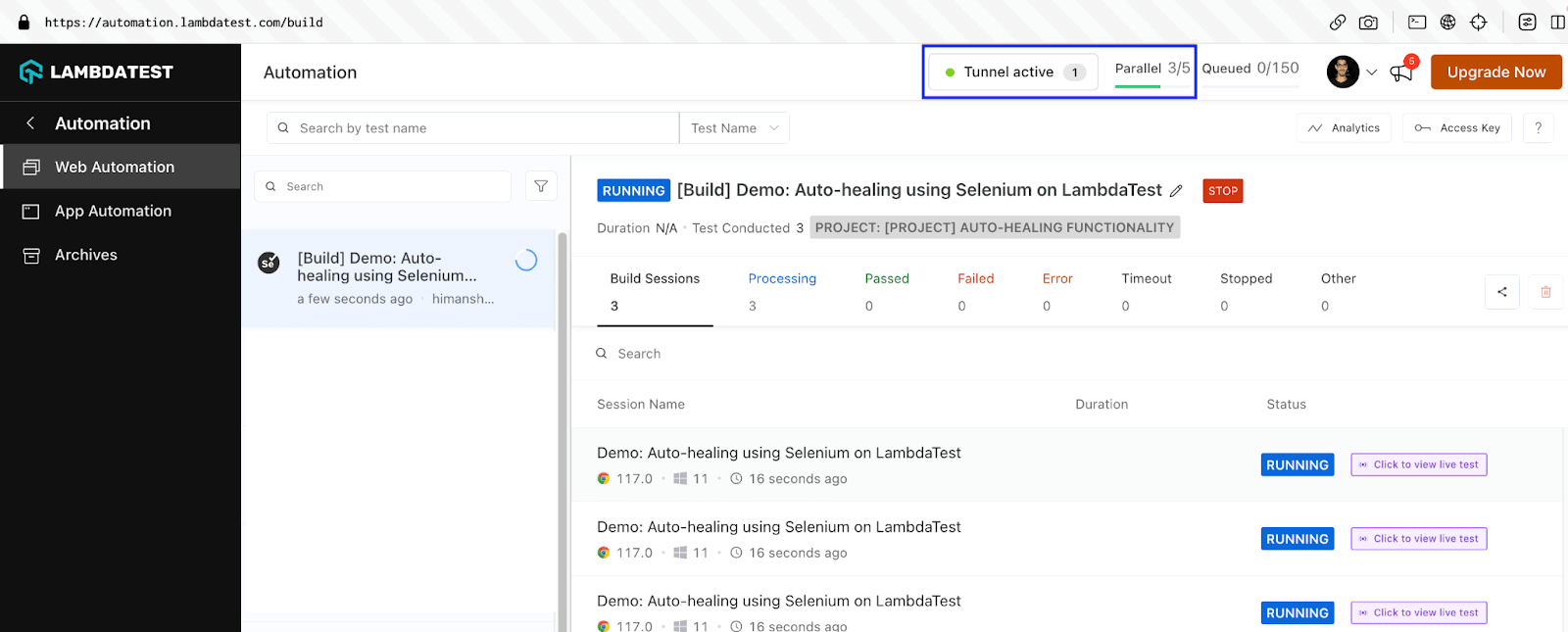
Task: Open the build filter funnel icon
Action: pyautogui.click(x=541, y=186)
